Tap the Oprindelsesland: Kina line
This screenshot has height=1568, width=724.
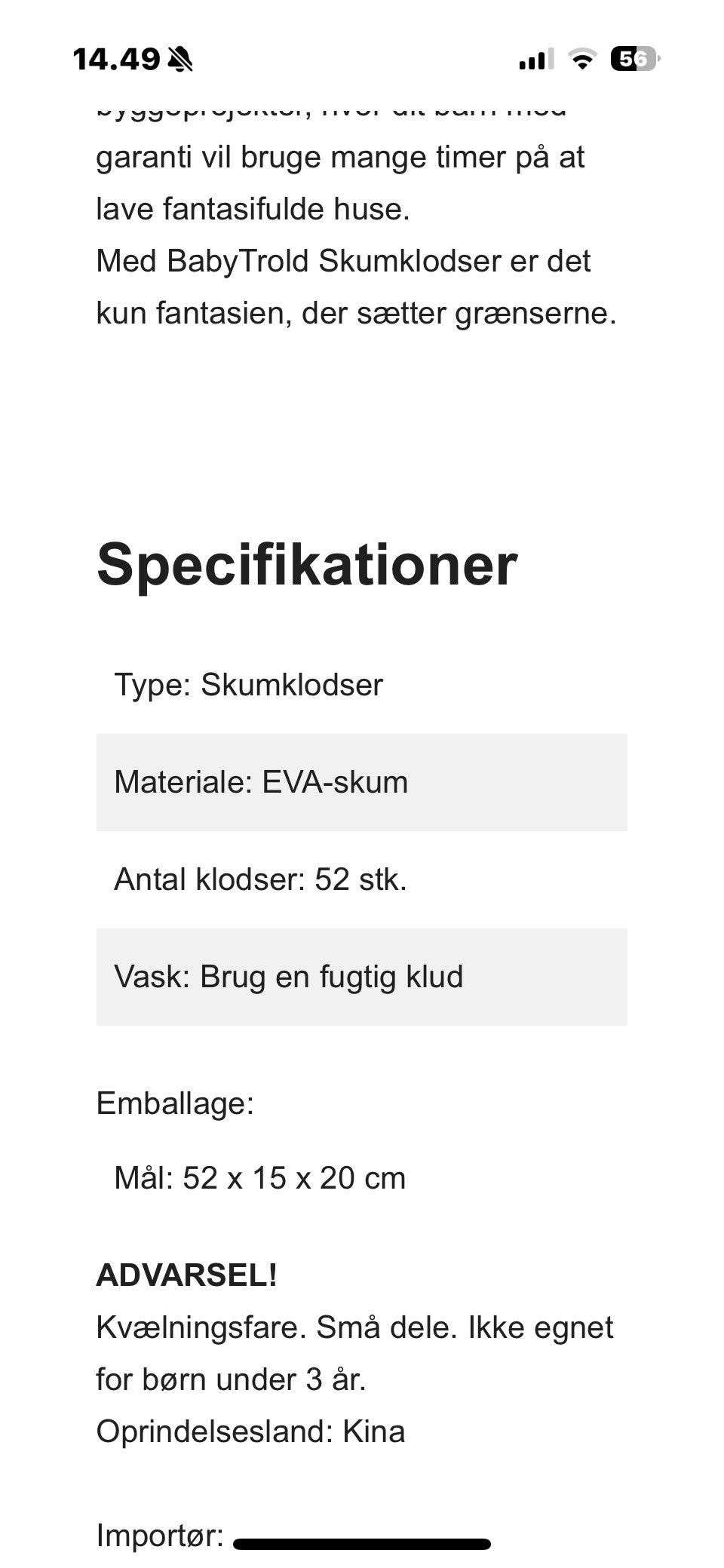click(x=250, y=1431)
